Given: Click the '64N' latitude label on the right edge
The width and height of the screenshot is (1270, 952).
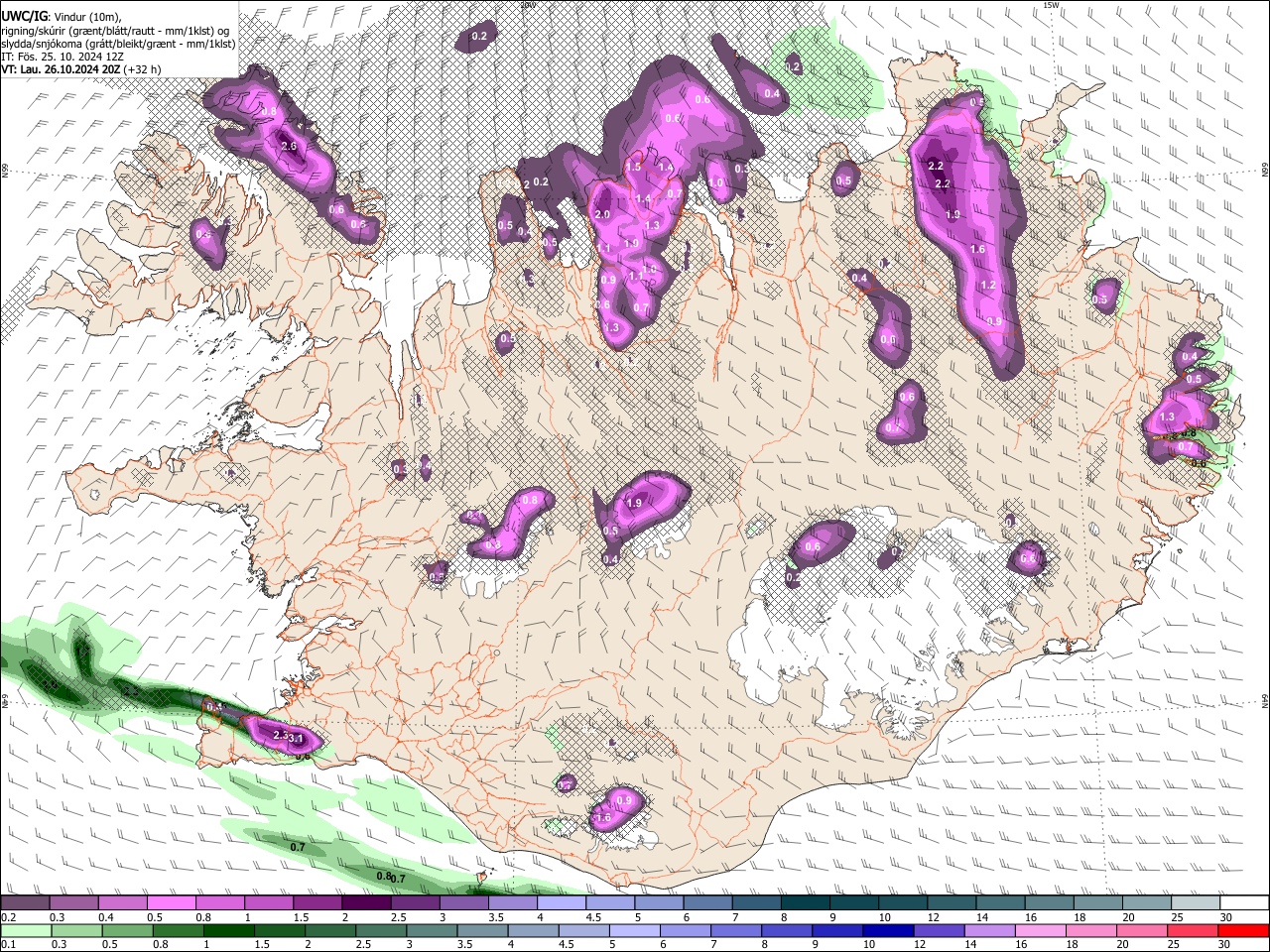Looking at the screenshot, I should (x=1265, y=700).
